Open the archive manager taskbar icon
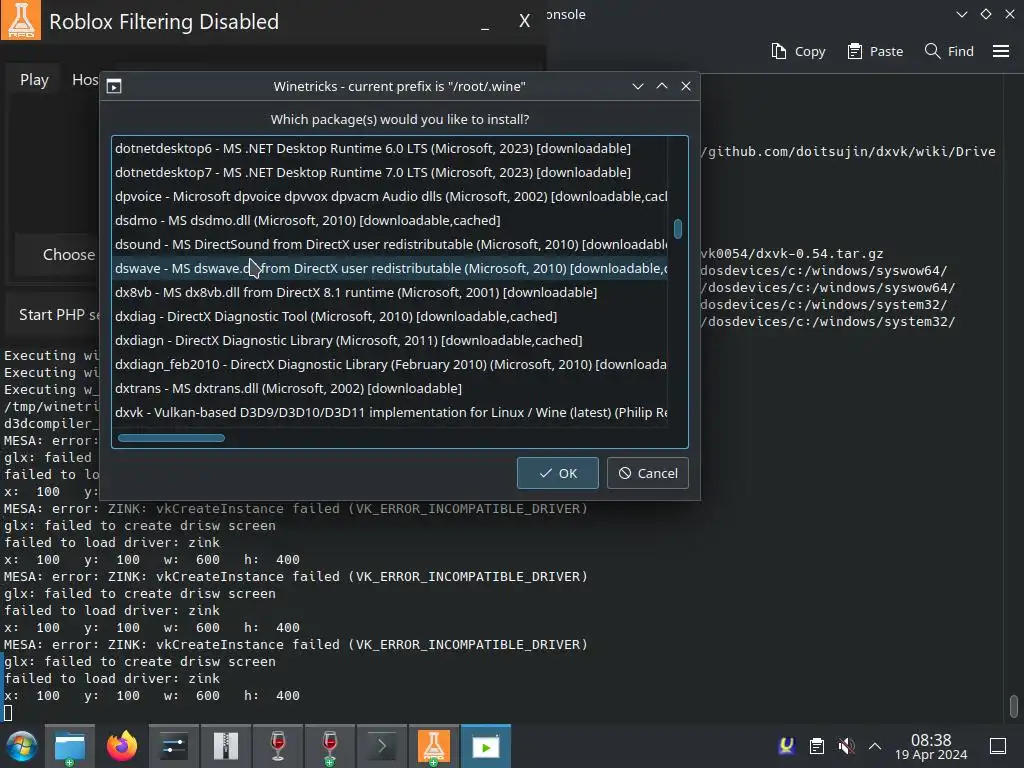Image resolution: width=1024 pixels, height=768 pixels. pyautogui.click(x=225, y=746)
